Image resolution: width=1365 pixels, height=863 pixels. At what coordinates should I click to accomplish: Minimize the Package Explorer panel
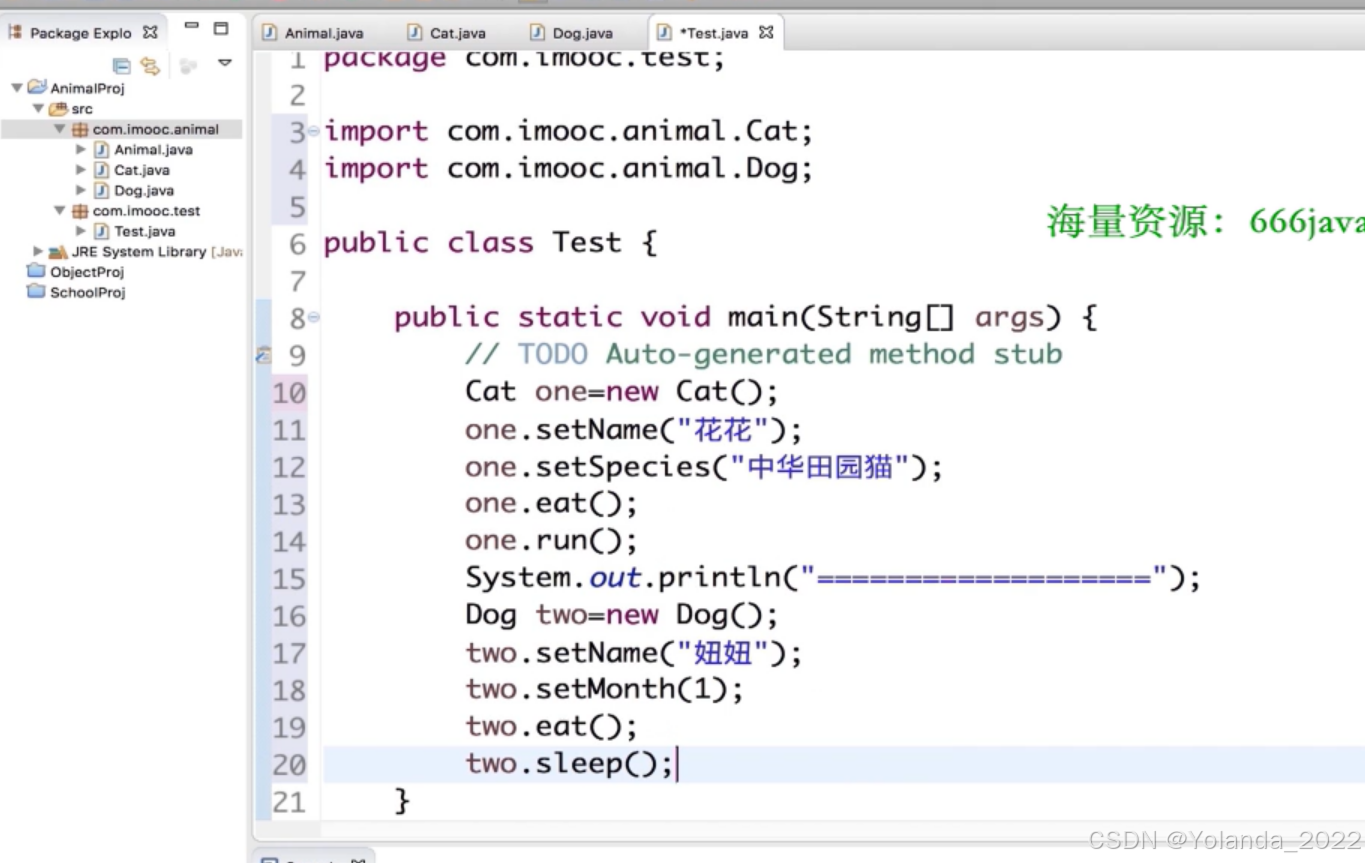click(x=192, y=27)
